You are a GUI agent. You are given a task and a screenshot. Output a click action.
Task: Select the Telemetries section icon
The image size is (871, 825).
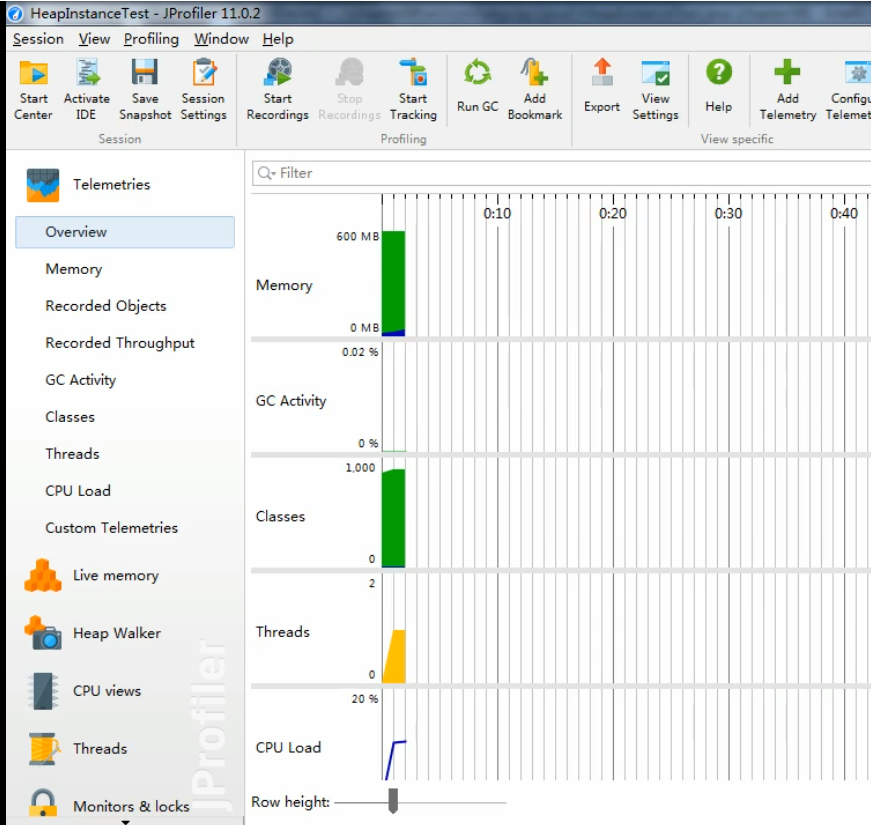[43, 184]
